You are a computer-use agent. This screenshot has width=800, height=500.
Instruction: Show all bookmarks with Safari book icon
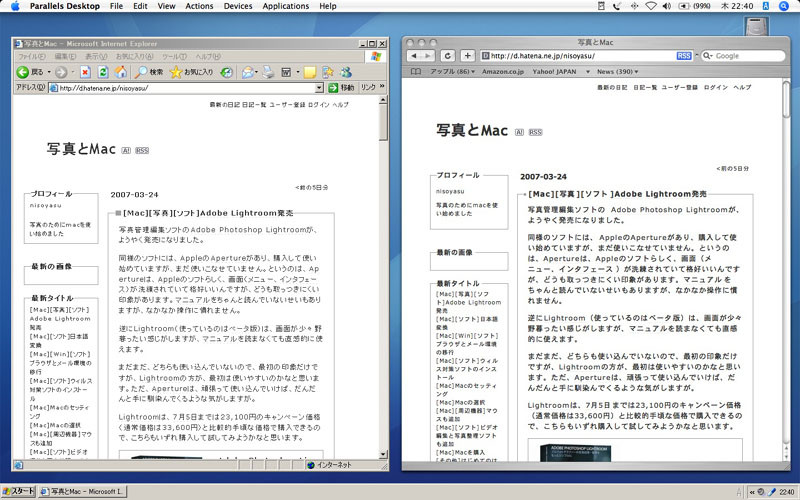[x=416, y=71]
